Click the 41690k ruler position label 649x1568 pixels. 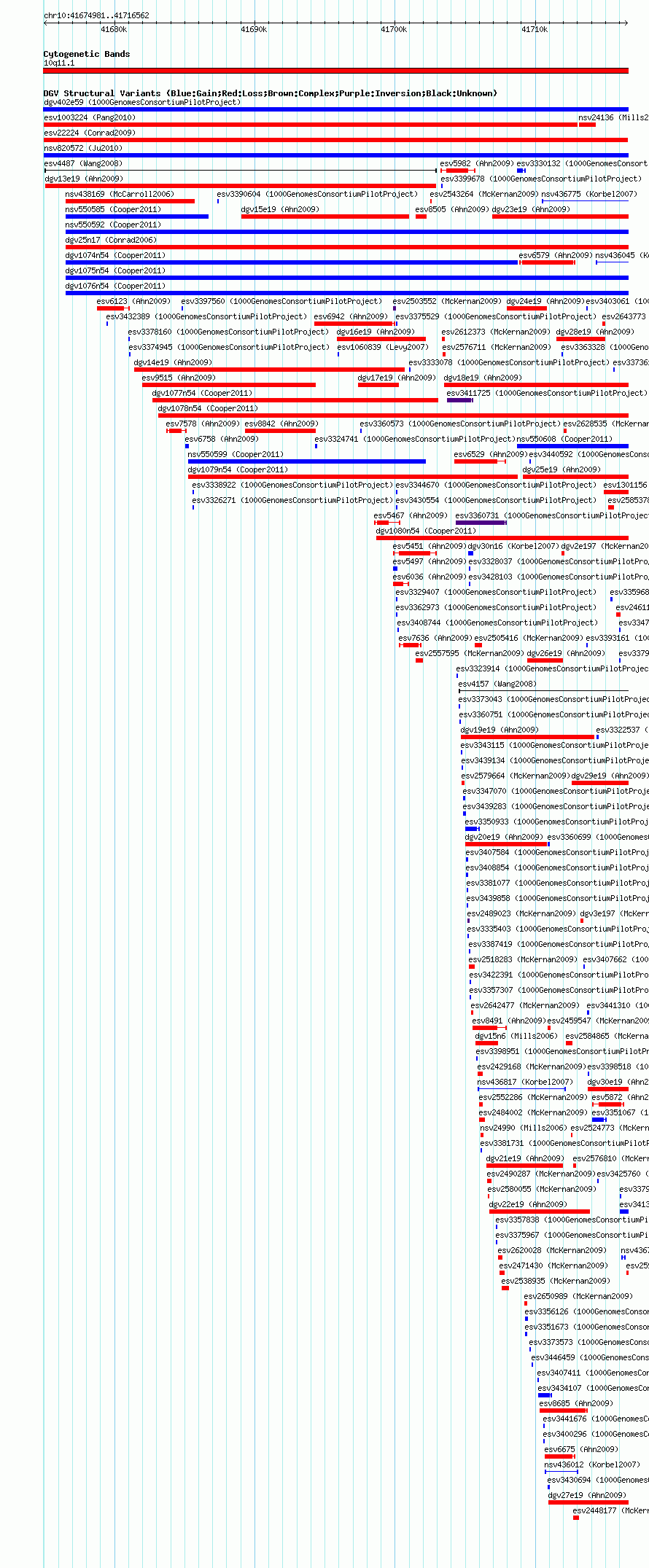[x=254, y=29]
